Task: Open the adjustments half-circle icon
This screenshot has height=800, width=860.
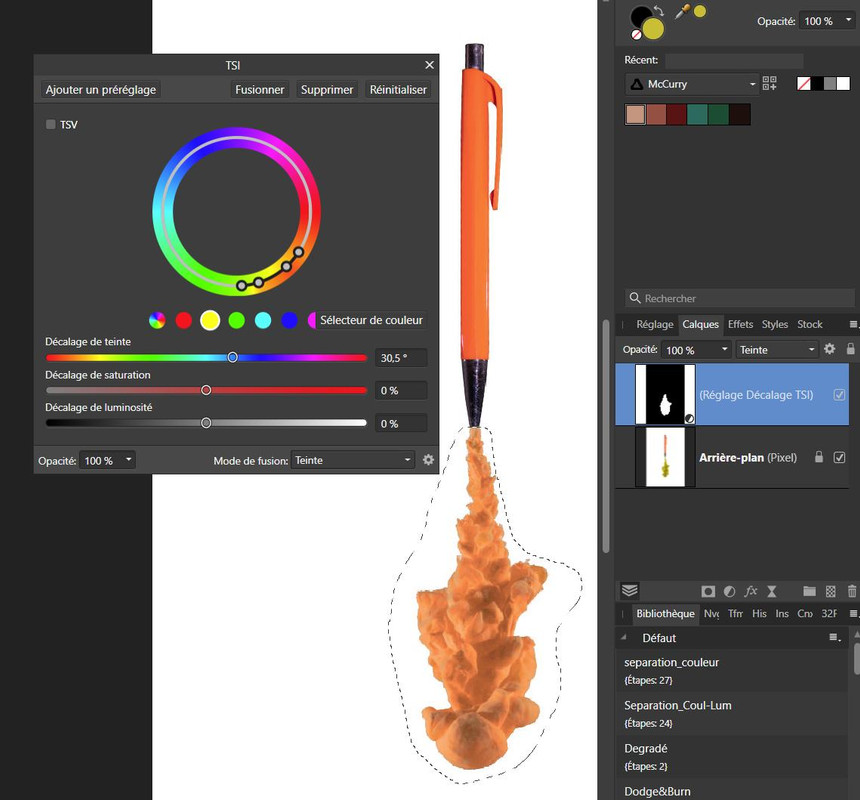Action: 729,591
